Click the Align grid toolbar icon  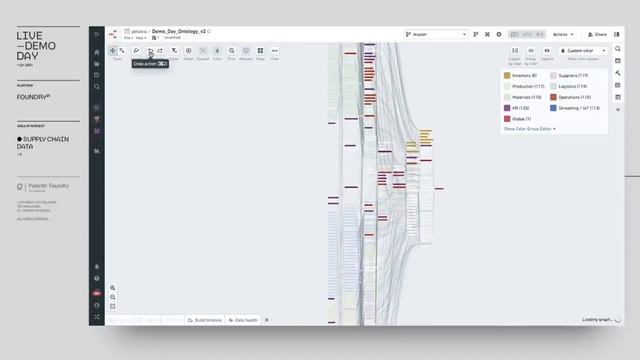(260, 51)
